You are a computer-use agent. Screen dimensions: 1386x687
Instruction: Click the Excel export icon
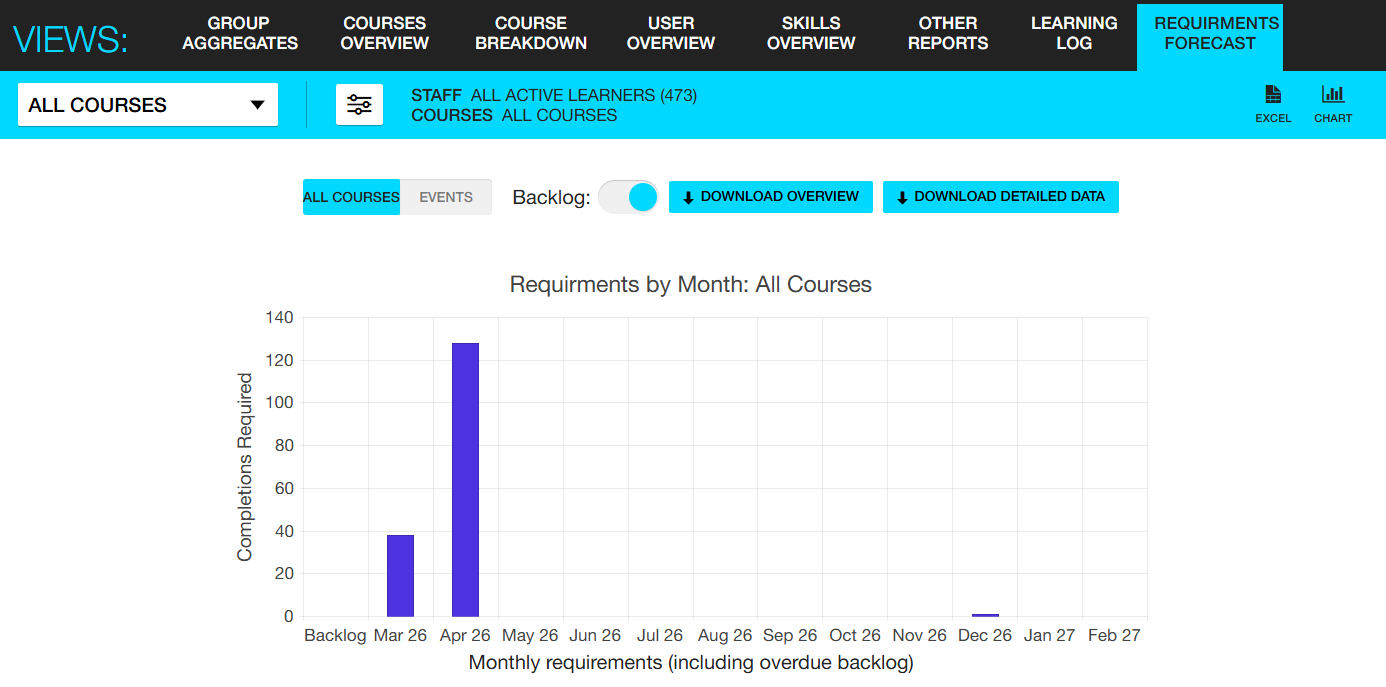1272,95
